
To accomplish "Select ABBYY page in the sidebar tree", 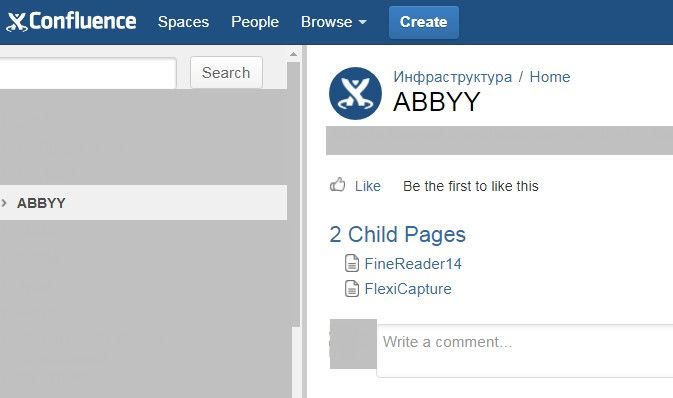I will [41, 203].
